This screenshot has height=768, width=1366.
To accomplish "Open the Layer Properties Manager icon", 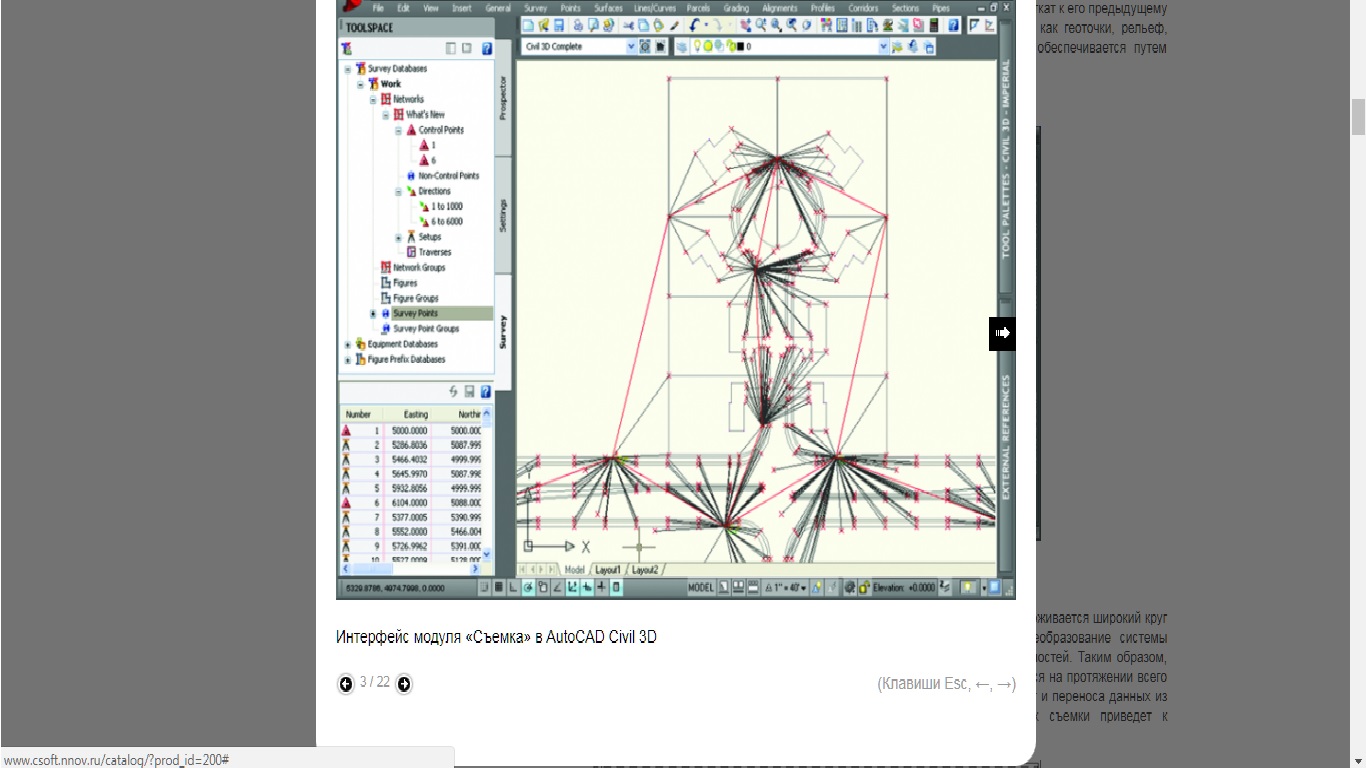I will pos(681,46).
